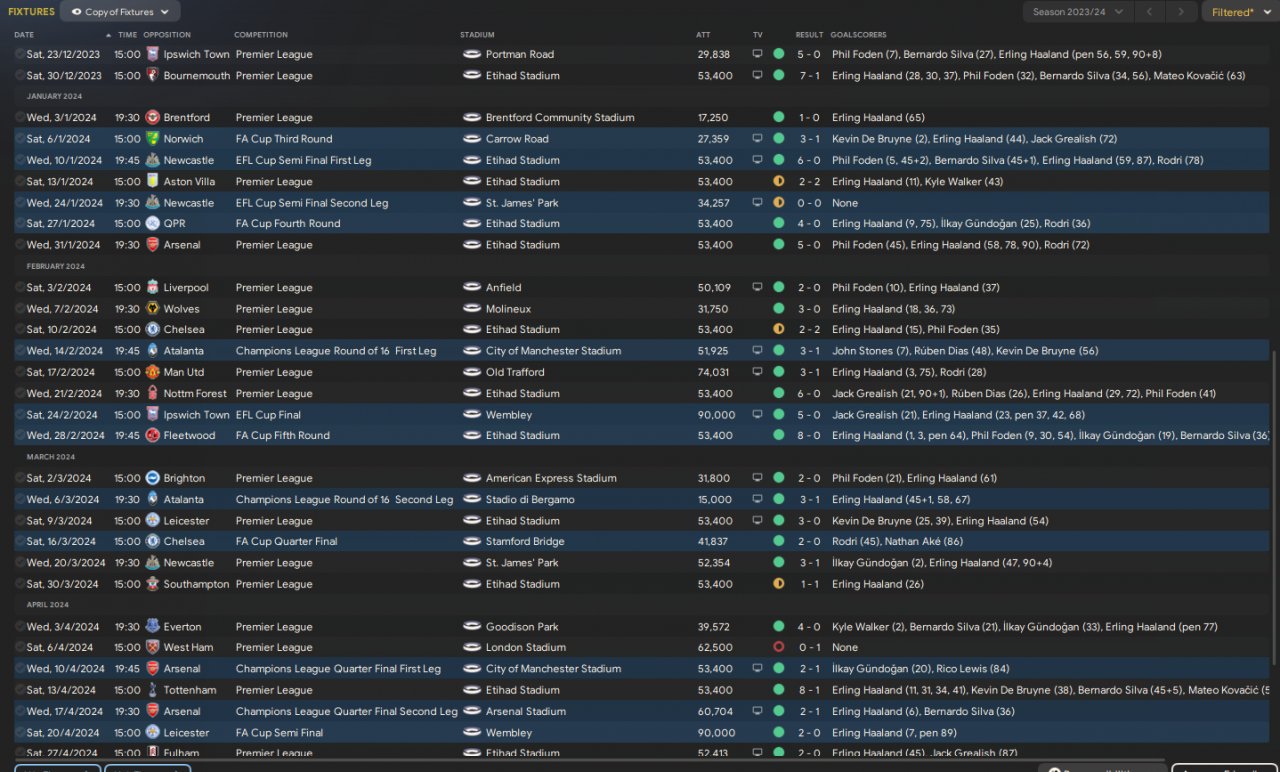The image size is (1280, 772).
Task: Expand the Filtered dropdown menu
Action: (1237, 12)
